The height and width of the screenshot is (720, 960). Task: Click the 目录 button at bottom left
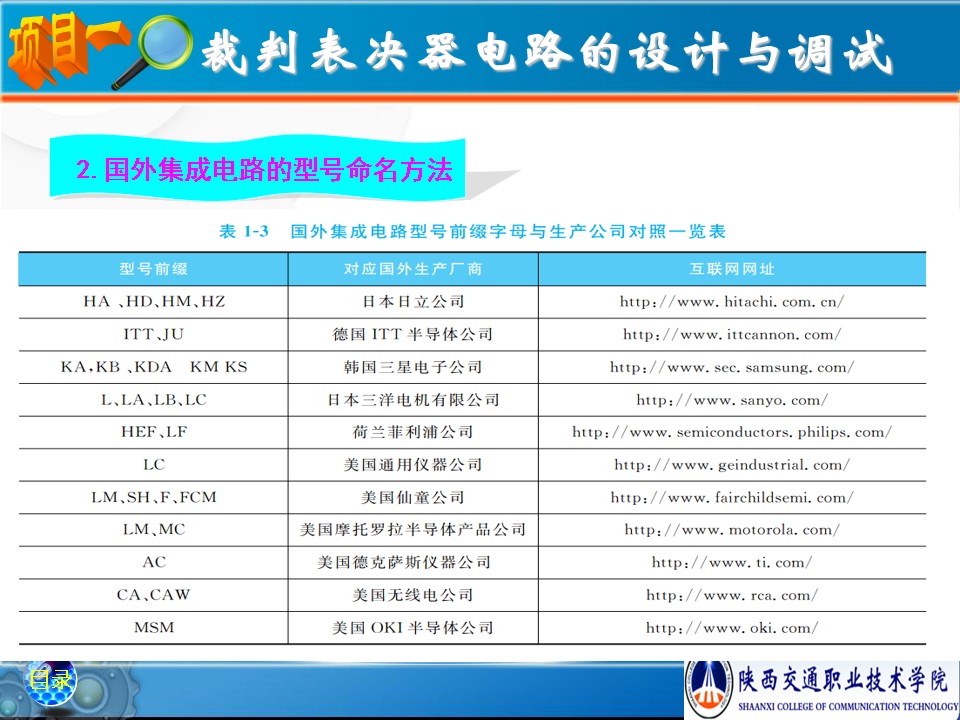pos(50,681)
